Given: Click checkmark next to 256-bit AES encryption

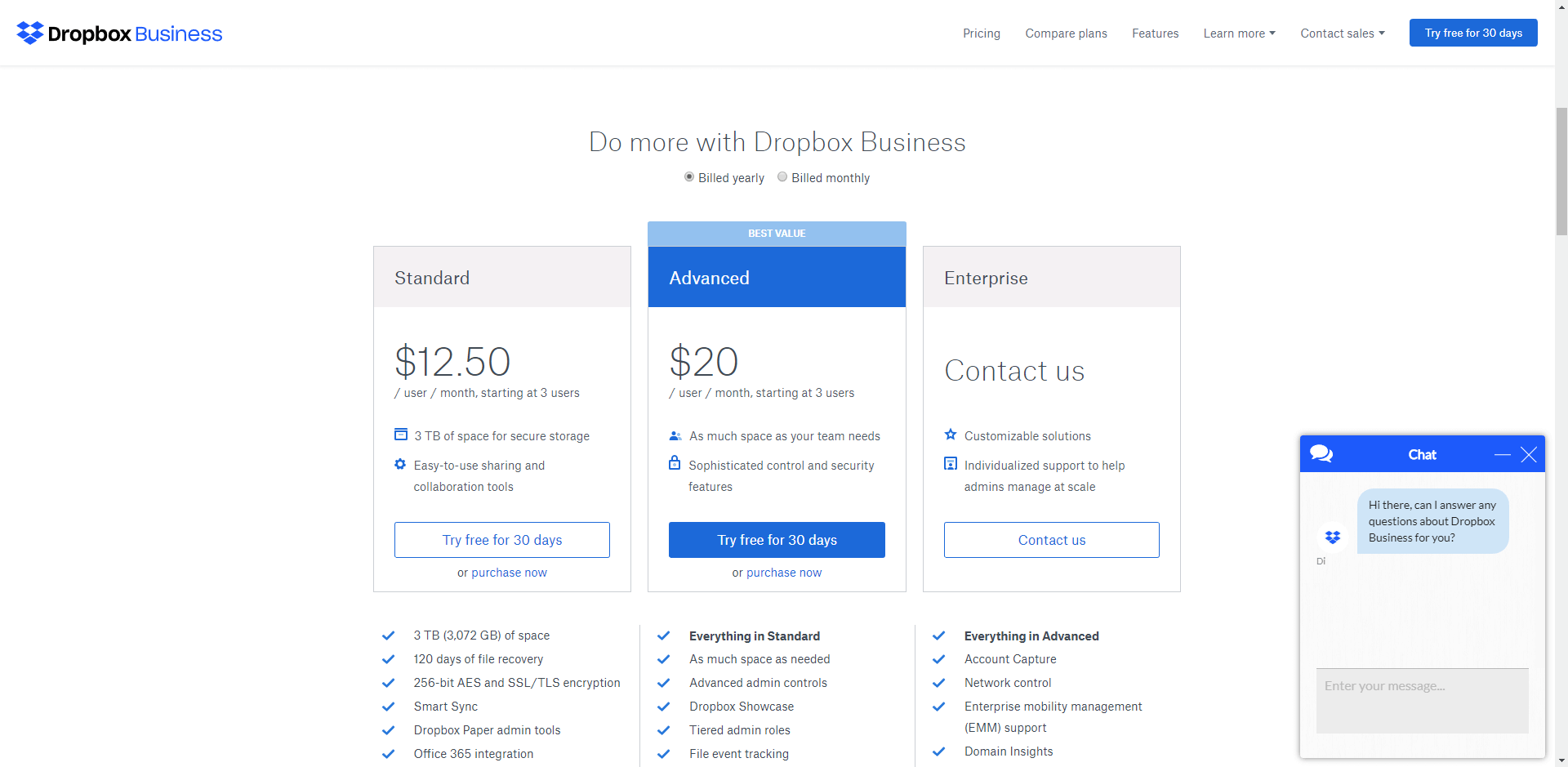Looking at the screenshot, I should coord(388,683).
